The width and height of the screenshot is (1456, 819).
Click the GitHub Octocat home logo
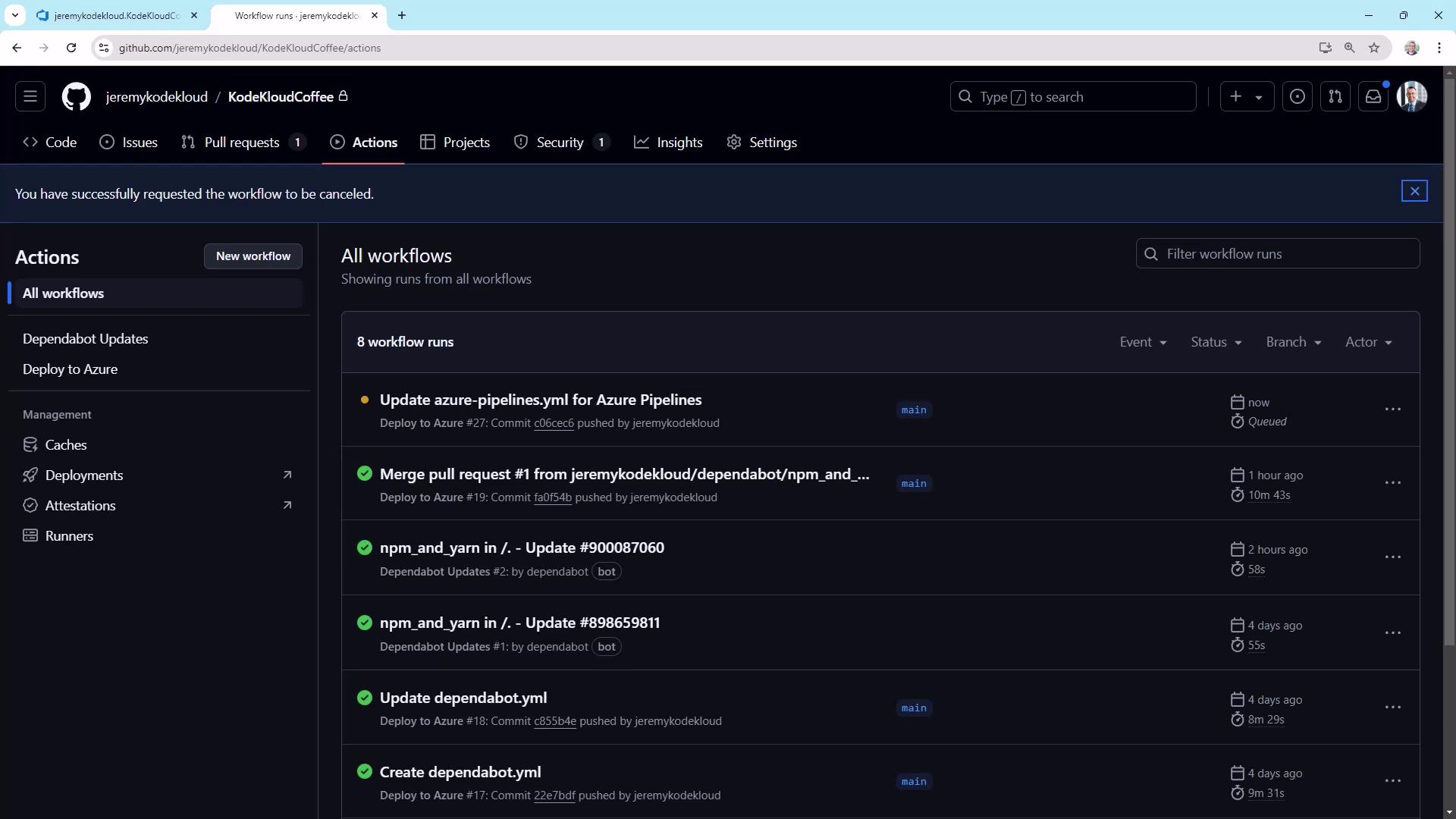(x=76, y=97)
